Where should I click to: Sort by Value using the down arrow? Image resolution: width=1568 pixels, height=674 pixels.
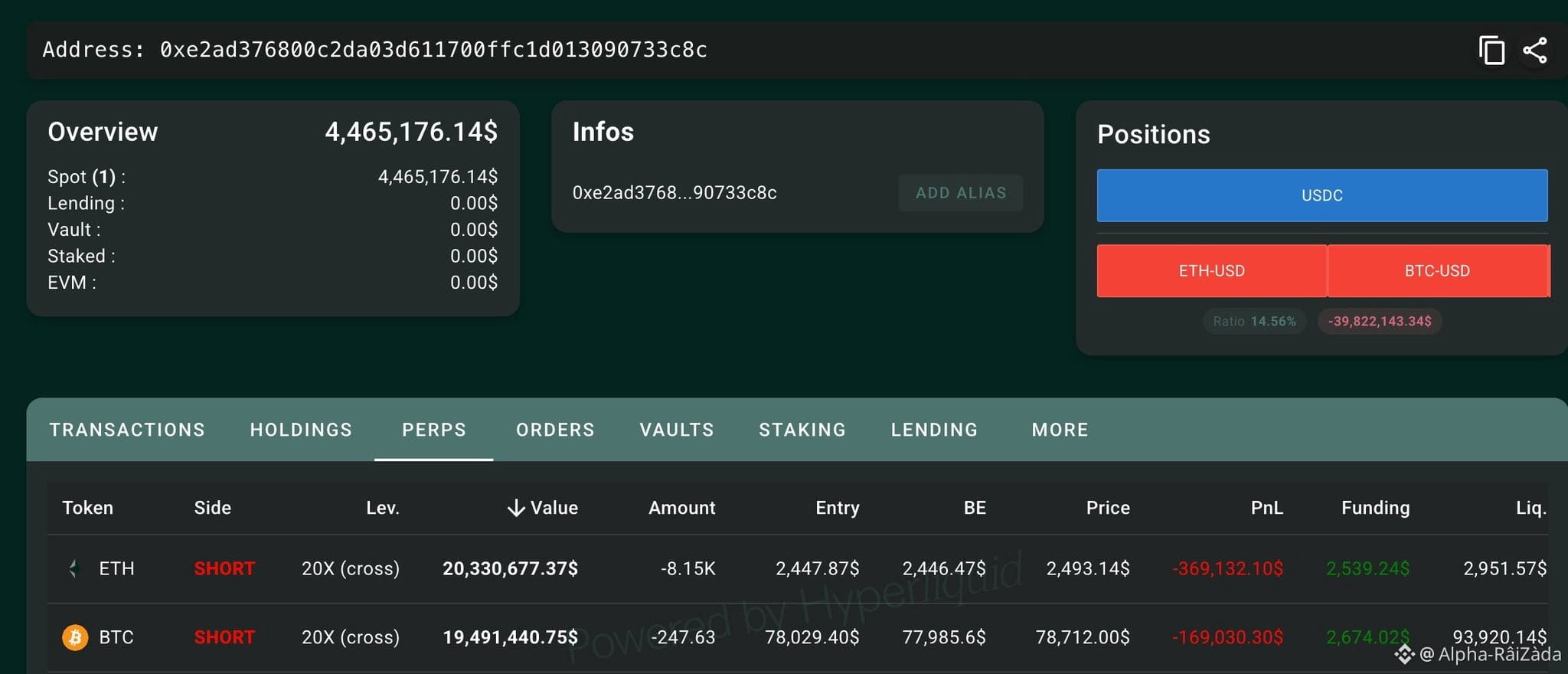pyautogui.click(x=516, y=508)
